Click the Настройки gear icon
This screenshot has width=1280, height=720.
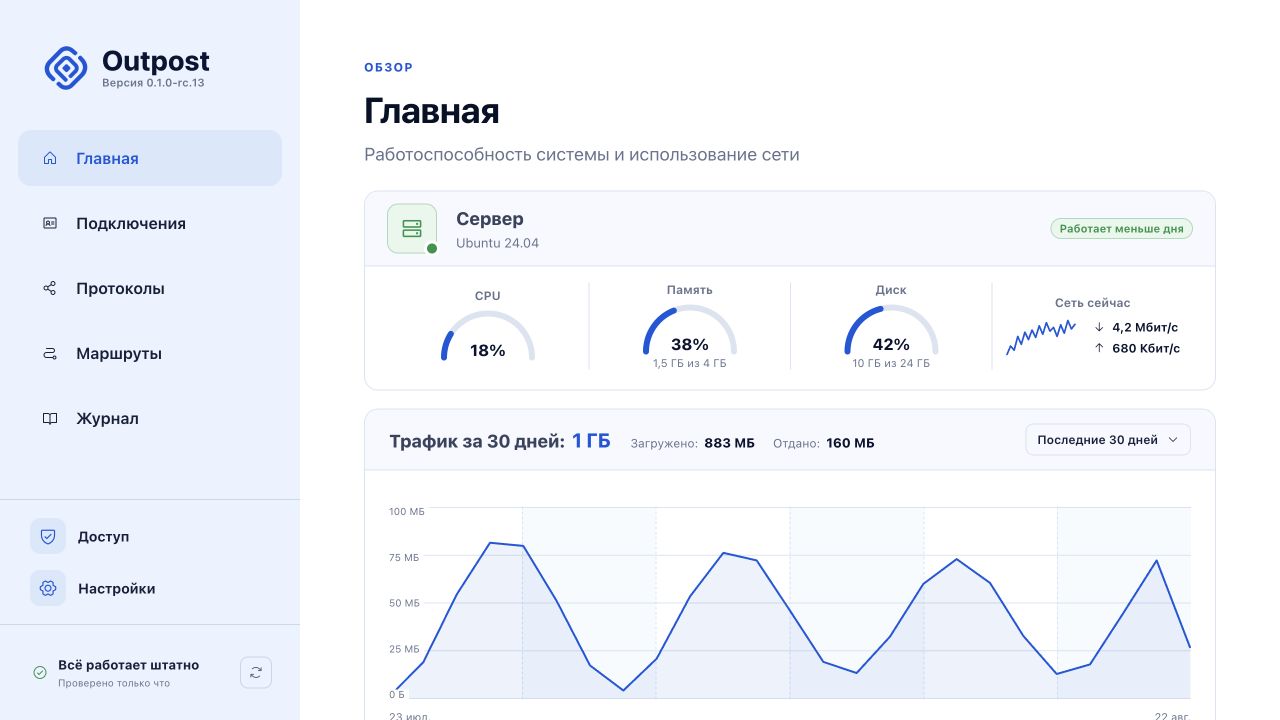pos(48,588)
